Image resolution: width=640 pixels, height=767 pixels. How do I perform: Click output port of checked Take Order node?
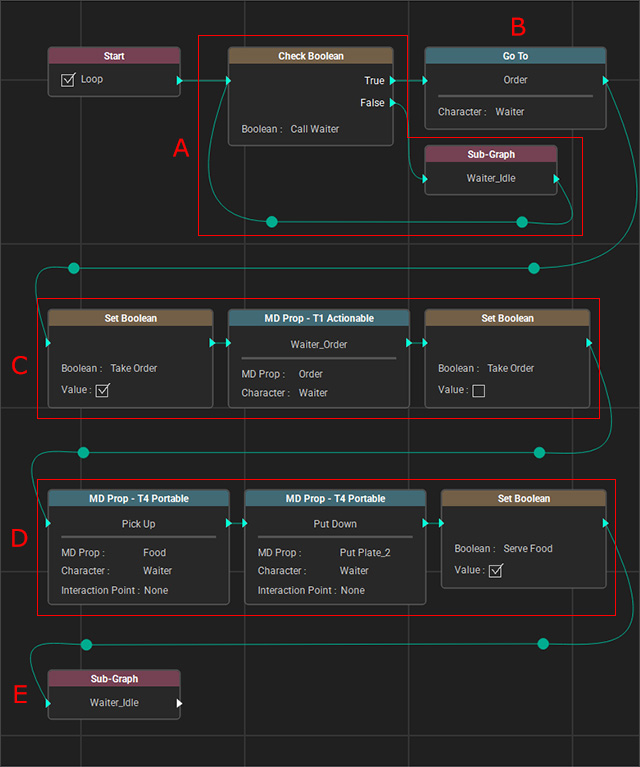[x=212, y=343]
